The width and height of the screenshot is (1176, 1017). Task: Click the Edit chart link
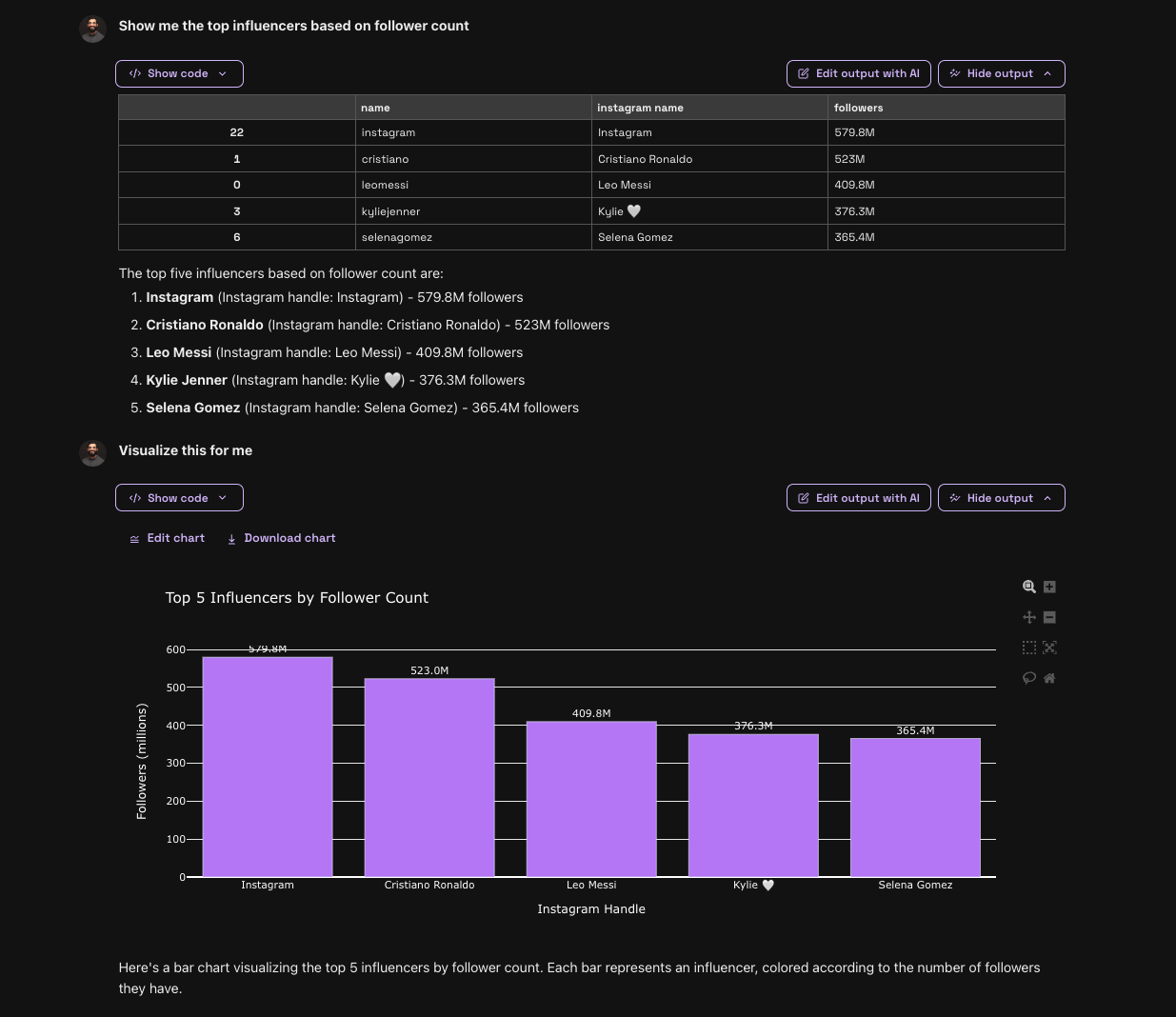click(168, 538)
